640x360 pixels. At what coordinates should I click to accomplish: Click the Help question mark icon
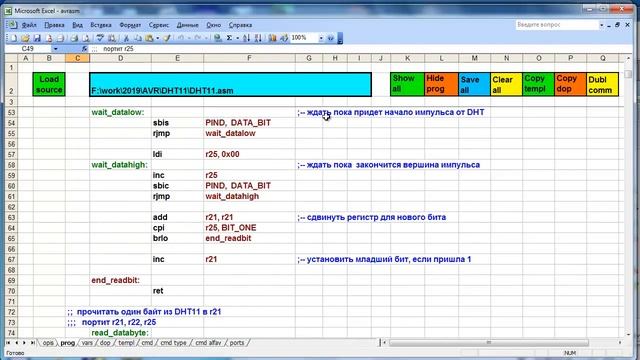pos(331,38)
